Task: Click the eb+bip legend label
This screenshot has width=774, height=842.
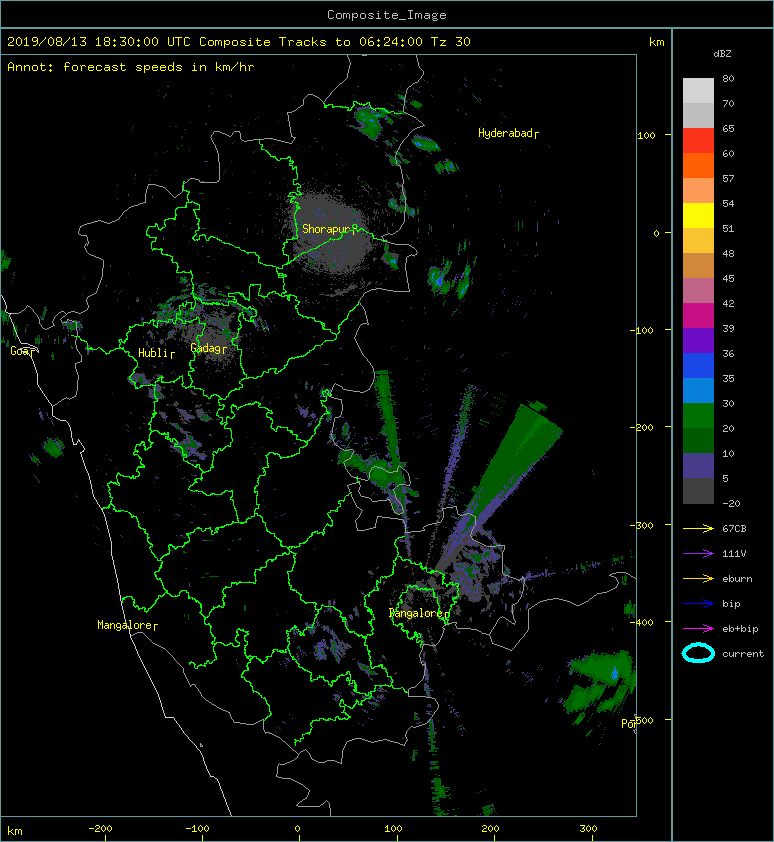Action: 740,629
